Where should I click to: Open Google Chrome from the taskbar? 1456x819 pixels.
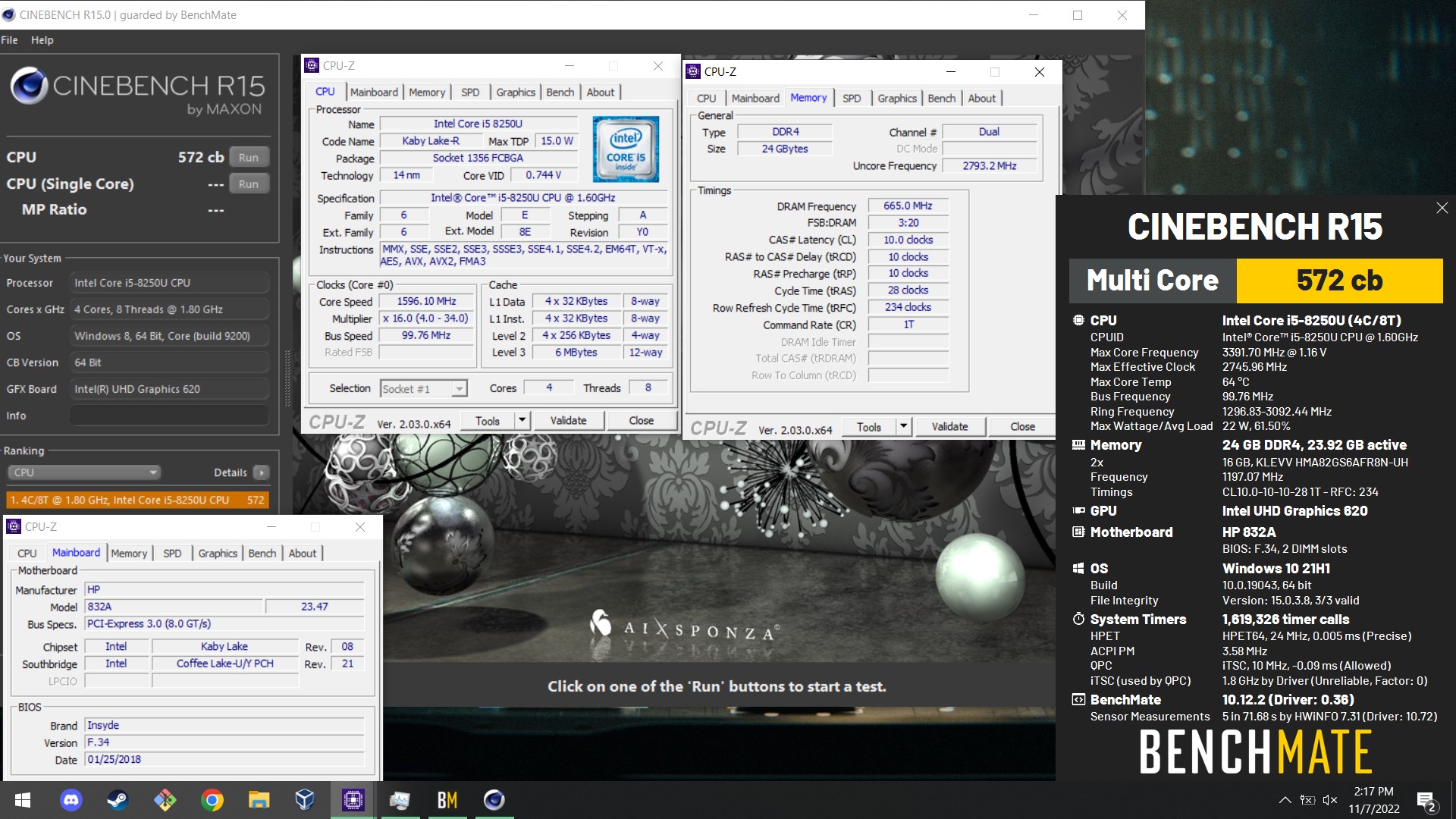pos(212,800)
